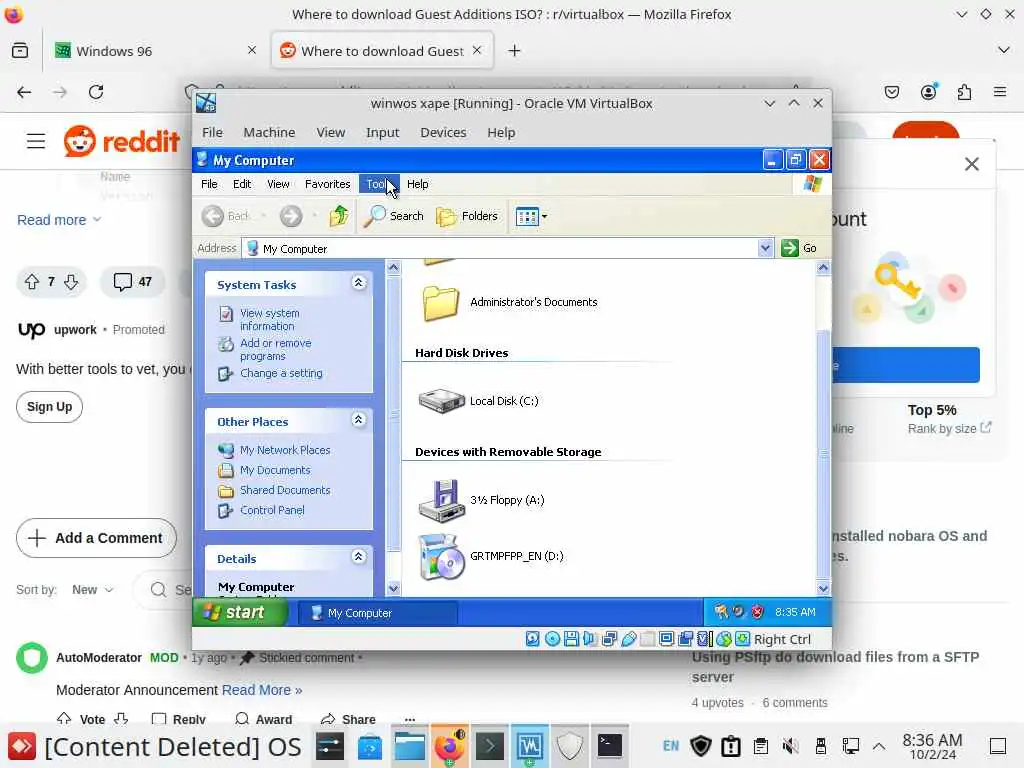
Task: Click Add a Comment button on Reddit
Action: pos(96,538)
